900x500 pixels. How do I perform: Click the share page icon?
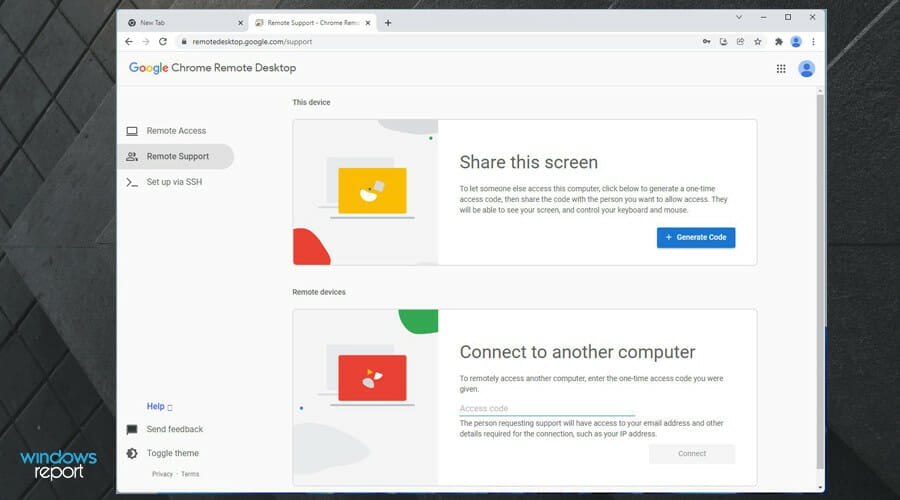point(740,41)
